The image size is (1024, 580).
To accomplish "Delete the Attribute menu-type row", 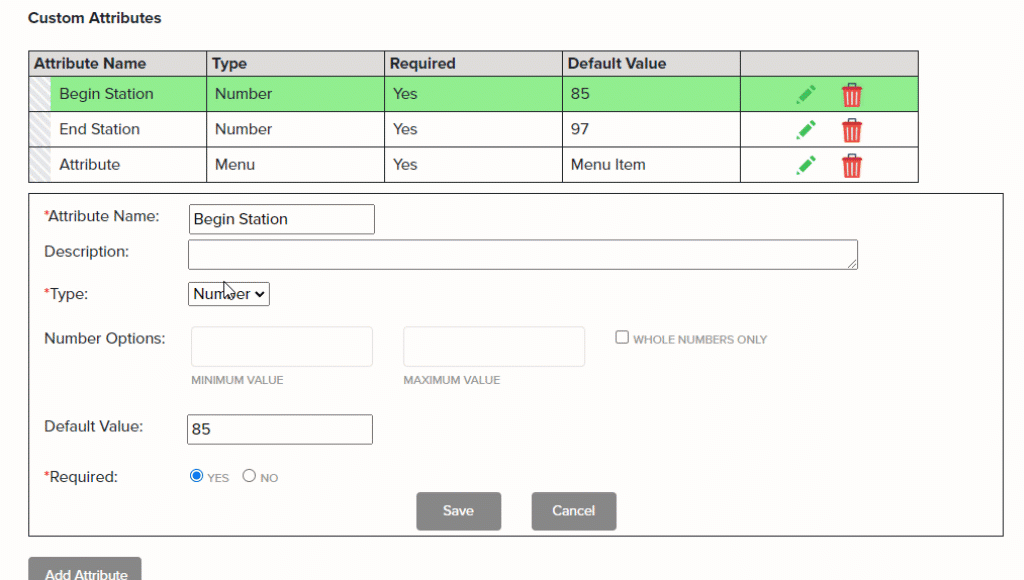I will [851, 164].
